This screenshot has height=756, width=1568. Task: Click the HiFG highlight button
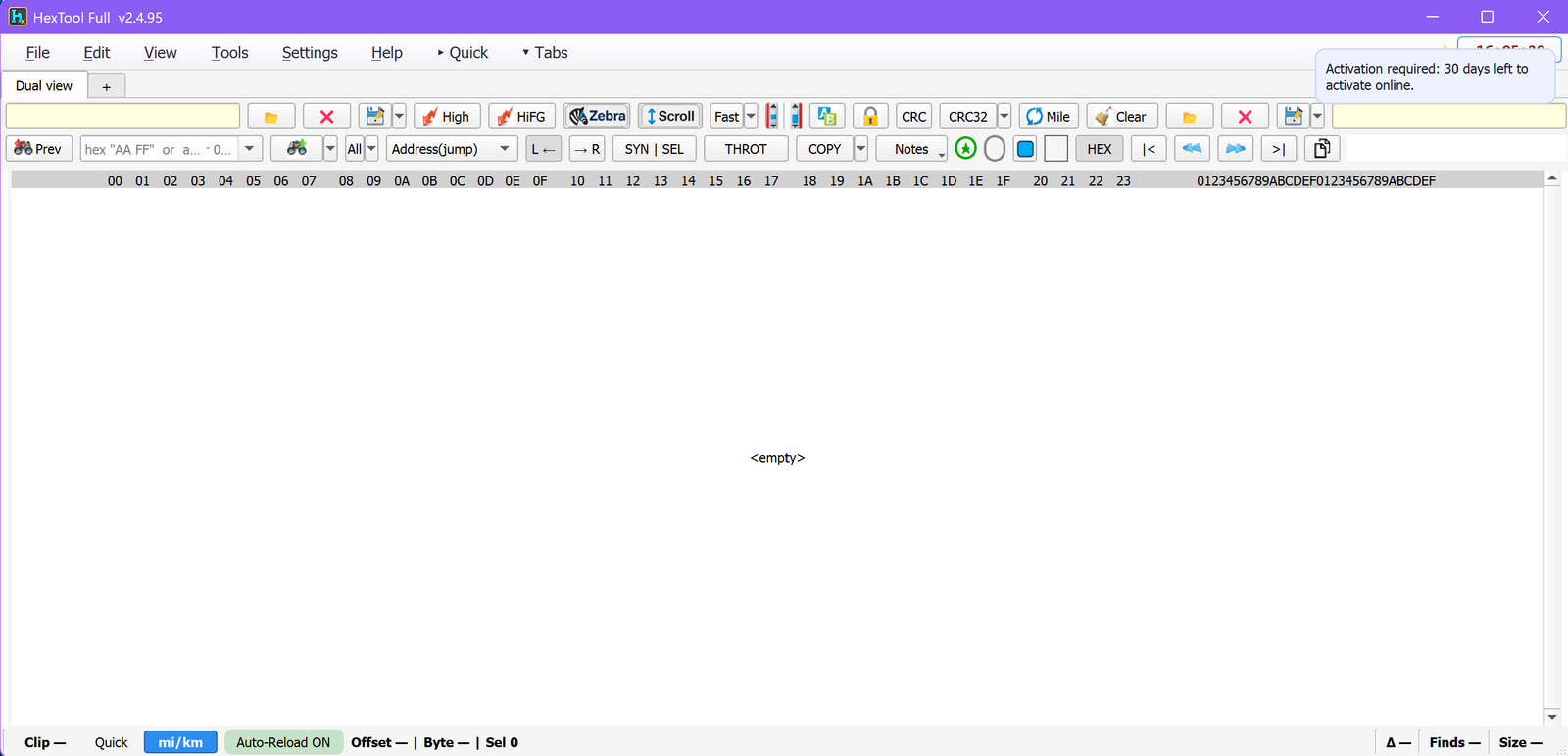tap(522, 117)
